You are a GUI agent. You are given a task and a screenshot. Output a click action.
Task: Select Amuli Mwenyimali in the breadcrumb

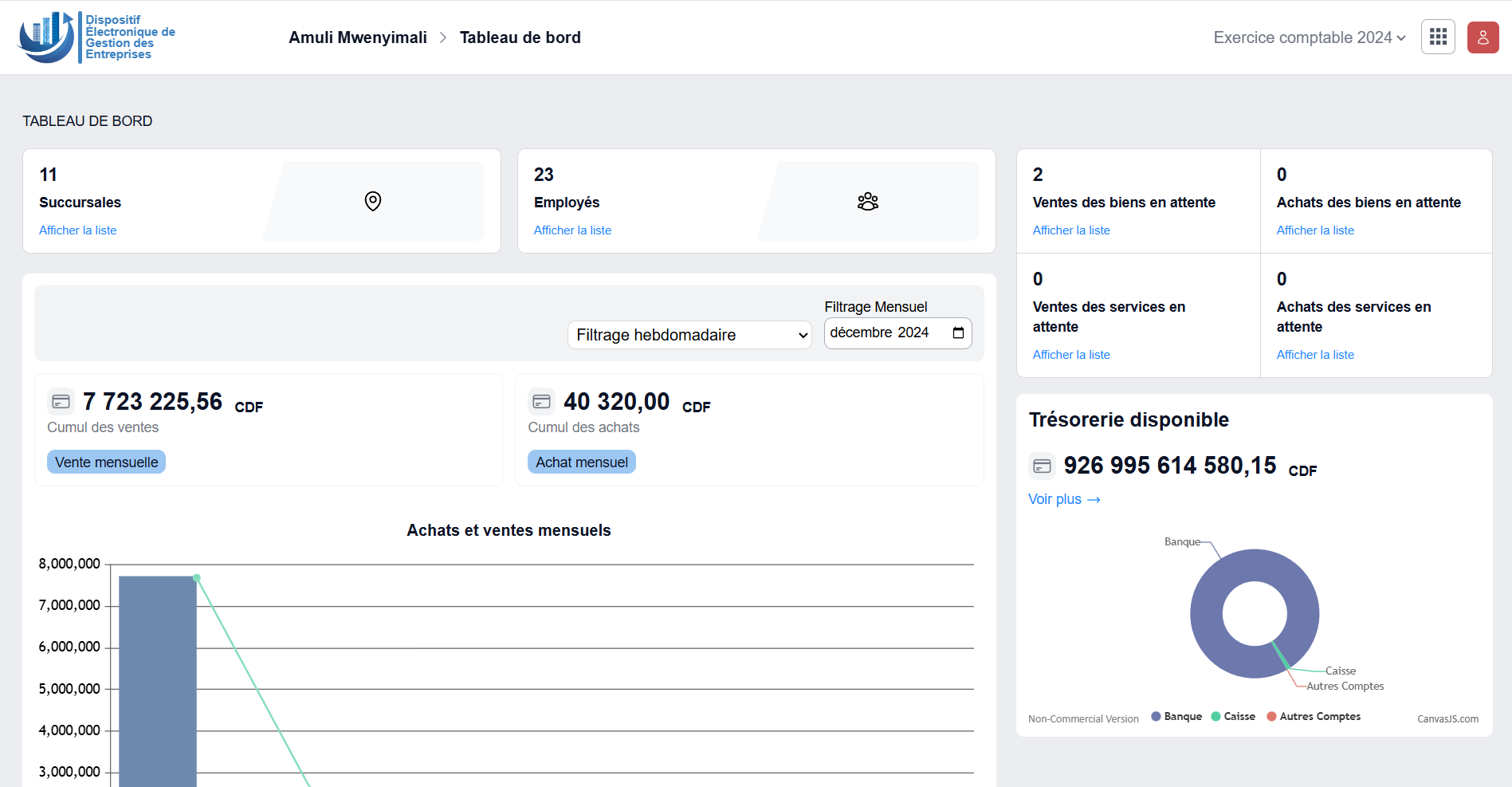tap(358, 37)
